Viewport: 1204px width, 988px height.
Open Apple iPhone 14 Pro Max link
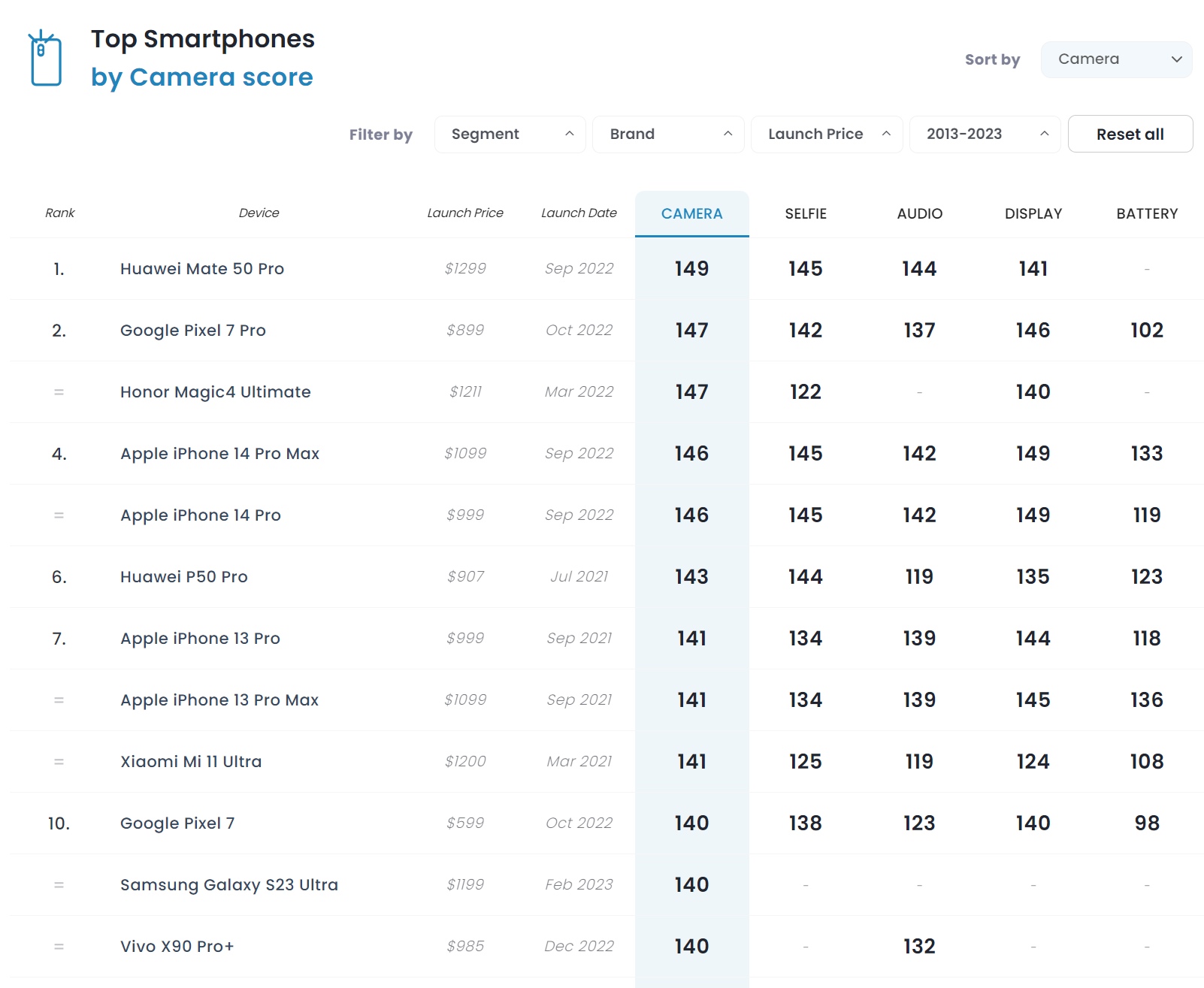(x=220, y=454)
